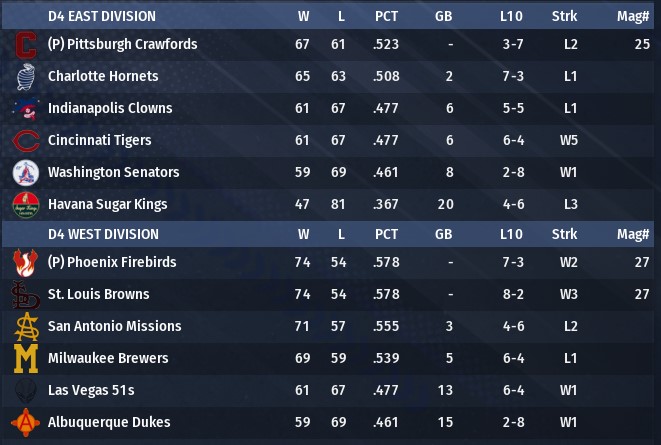
Task: Click the San Antonio Missions logo
Action: click(x=25, y=327)
